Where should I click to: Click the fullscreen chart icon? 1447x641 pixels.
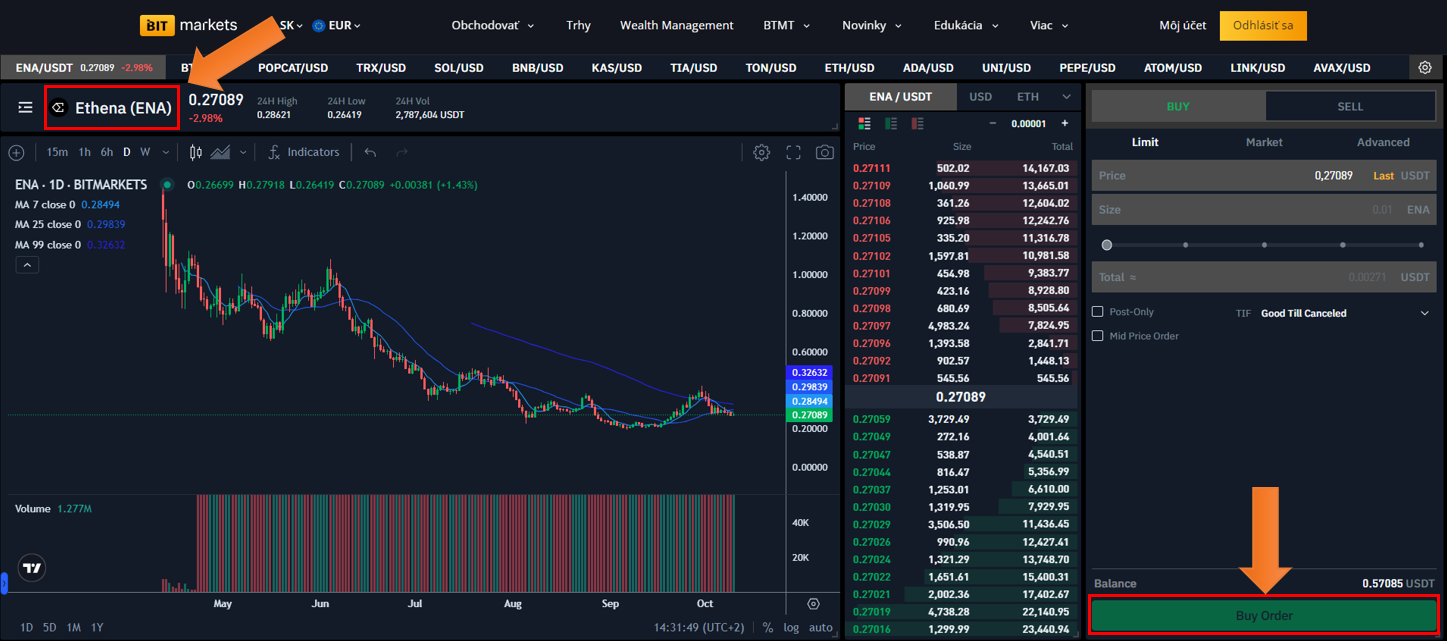tap(793, 152)
